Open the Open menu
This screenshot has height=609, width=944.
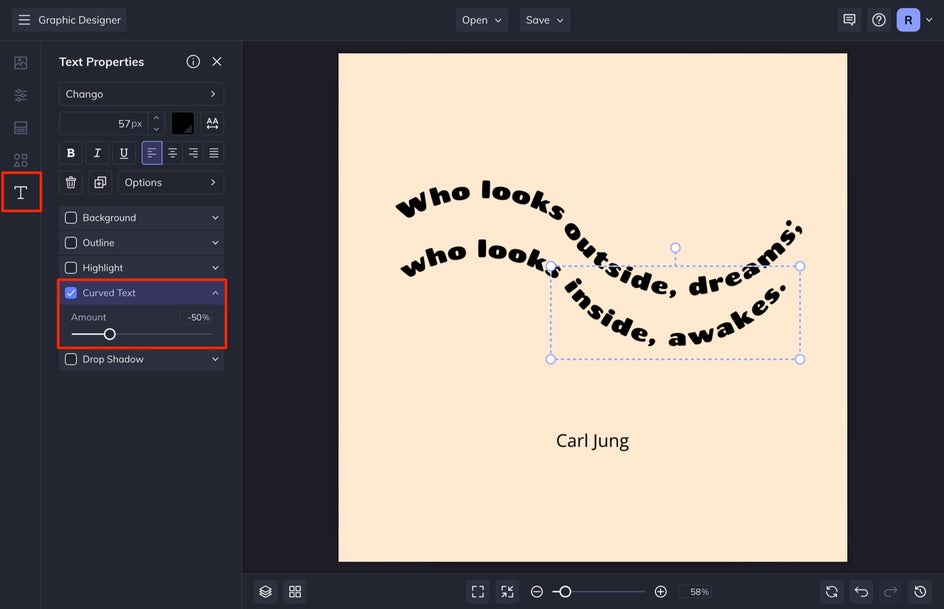tap(482, 20)
